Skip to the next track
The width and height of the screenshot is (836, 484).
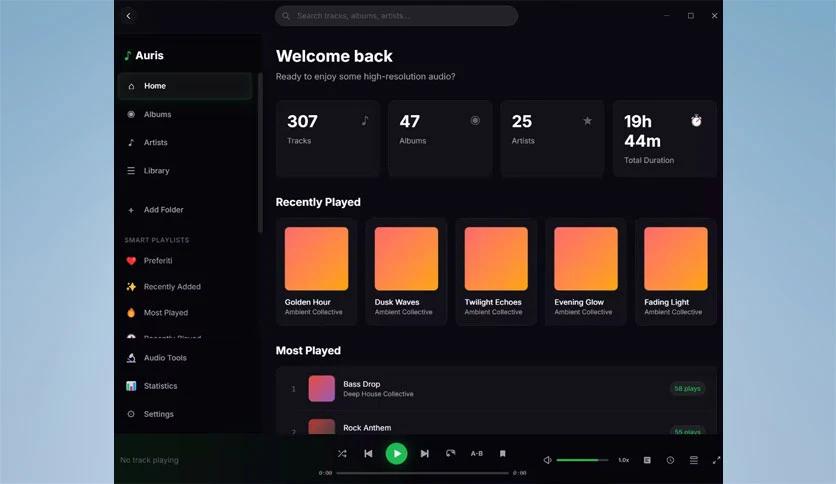click(424, 454)
